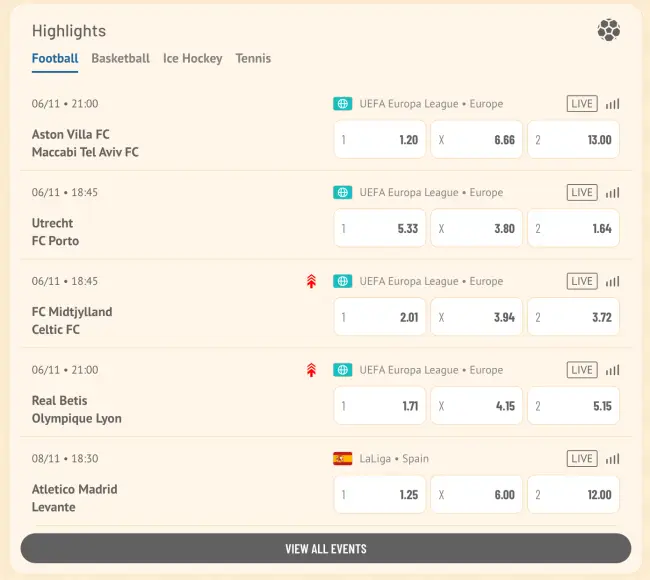Viewport: 650px width, 580px height.
Task: Bet on Celtic FC away win at 3.72
Action: pos(573,317)
